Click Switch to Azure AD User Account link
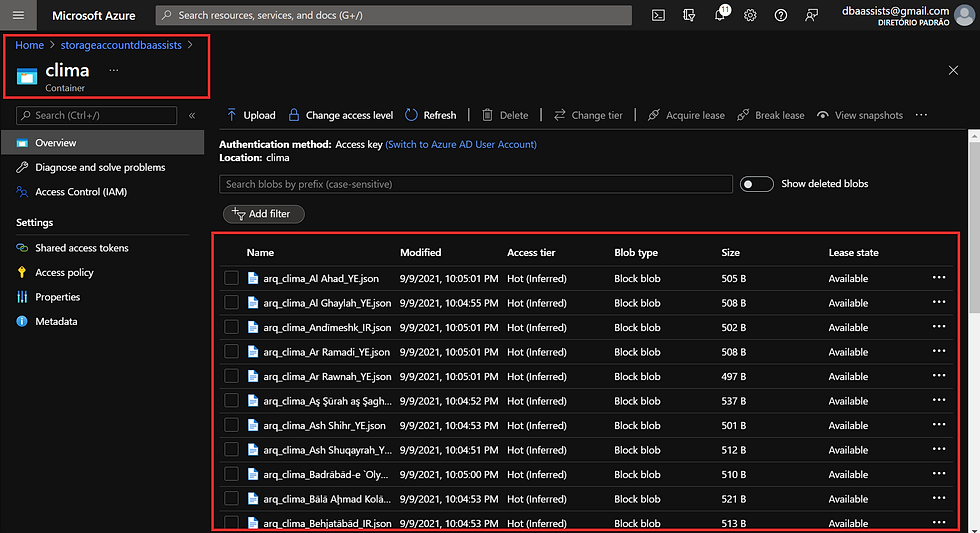Image resolution: width=980 pixels, height=533 pixels. pos(461,144)
